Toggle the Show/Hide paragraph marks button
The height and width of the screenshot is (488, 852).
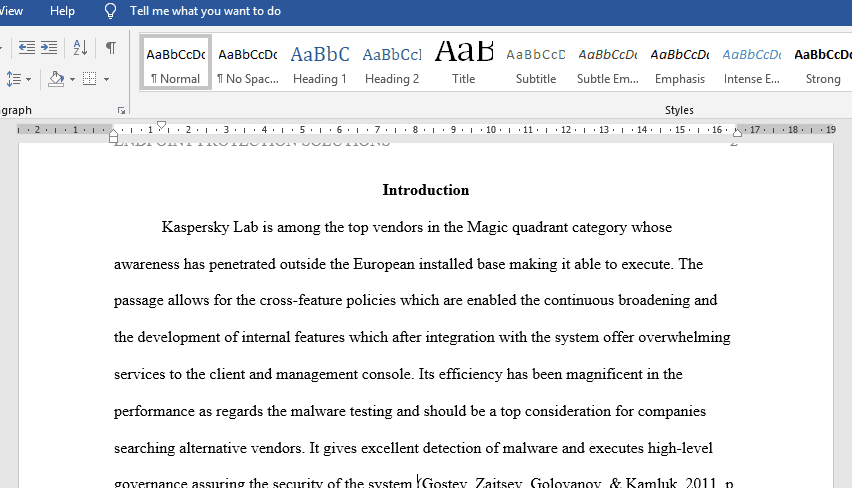(110, 48)
